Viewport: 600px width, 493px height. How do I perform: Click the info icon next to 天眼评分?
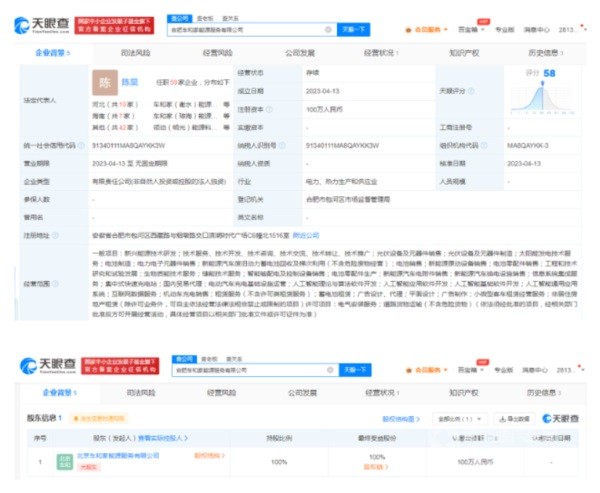click(x=471, y=91)
